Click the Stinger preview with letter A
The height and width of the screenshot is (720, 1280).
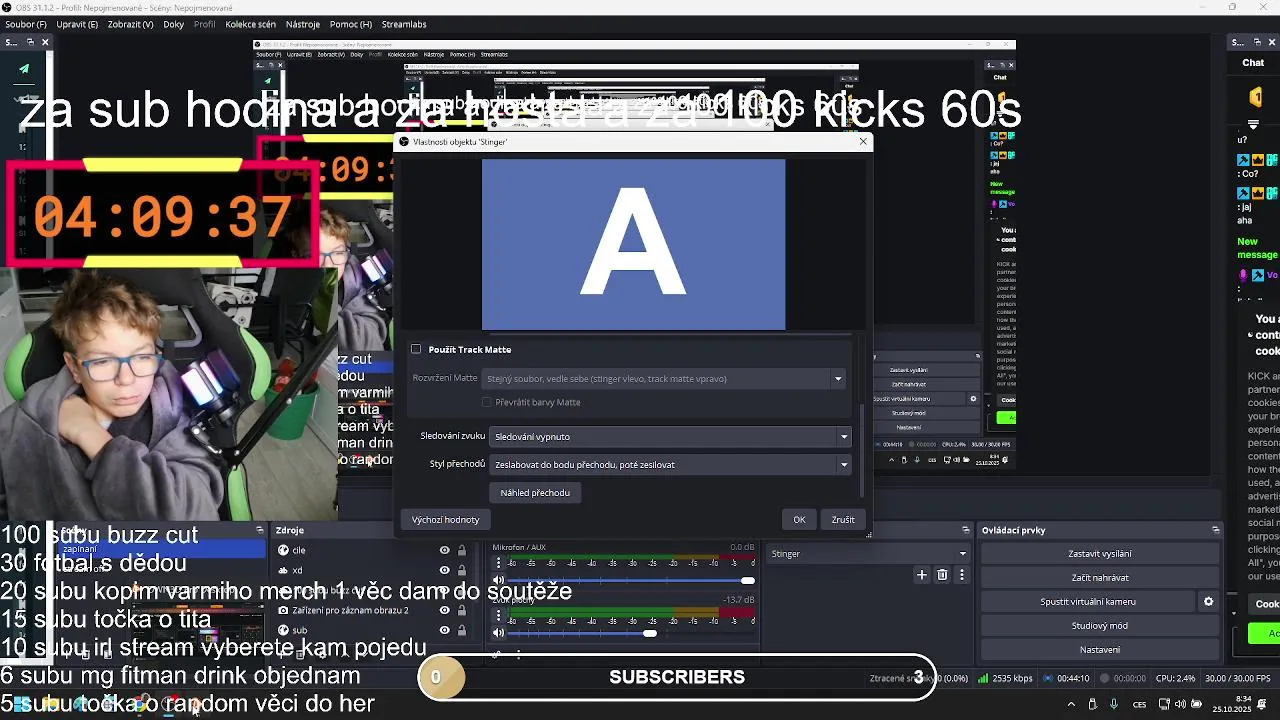633,244
